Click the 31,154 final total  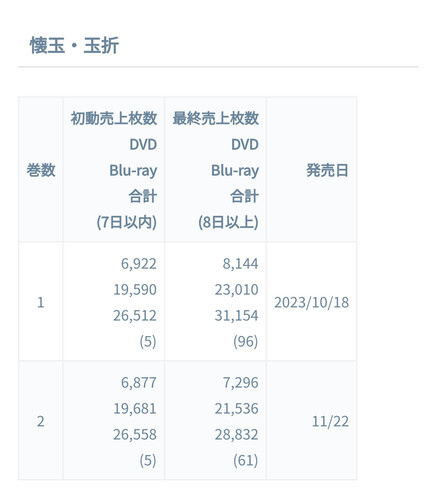[x=237, y=315]
